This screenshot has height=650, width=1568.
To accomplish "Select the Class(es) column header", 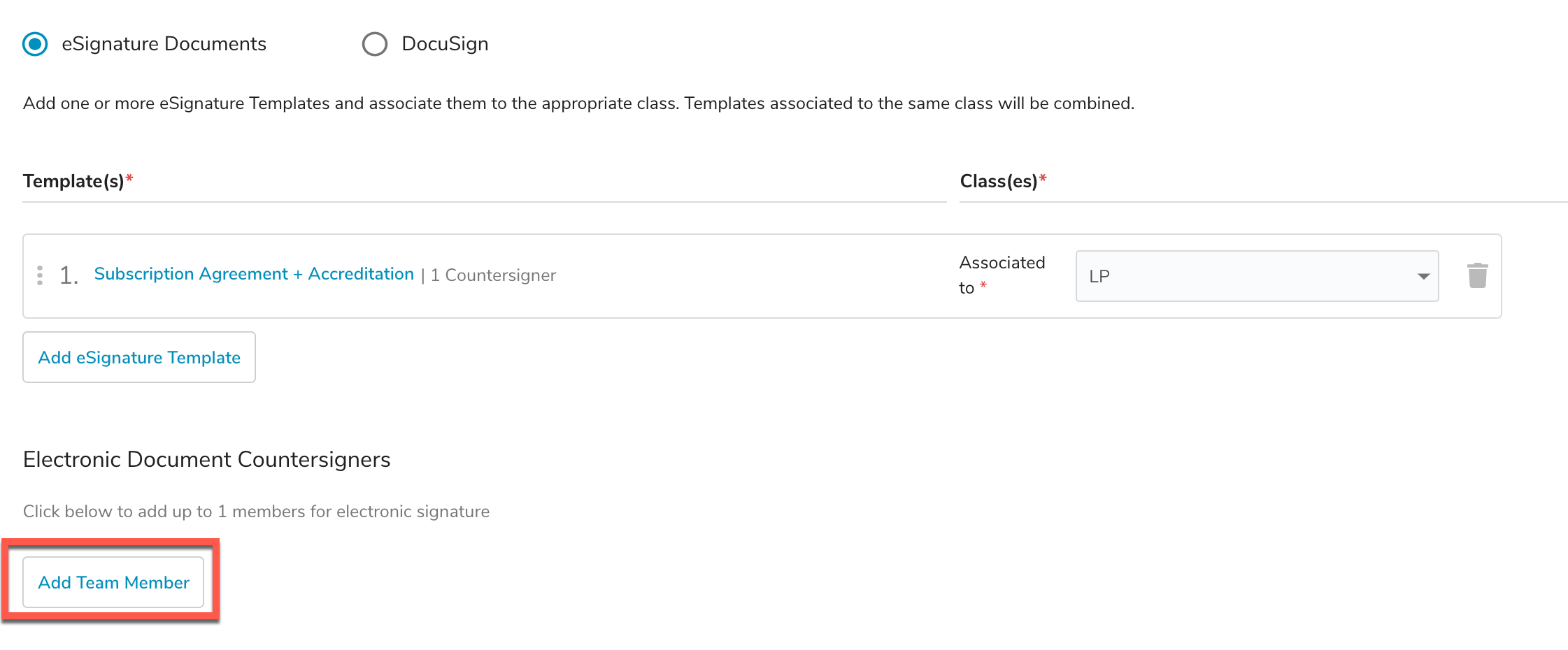I will (1003, 181).
